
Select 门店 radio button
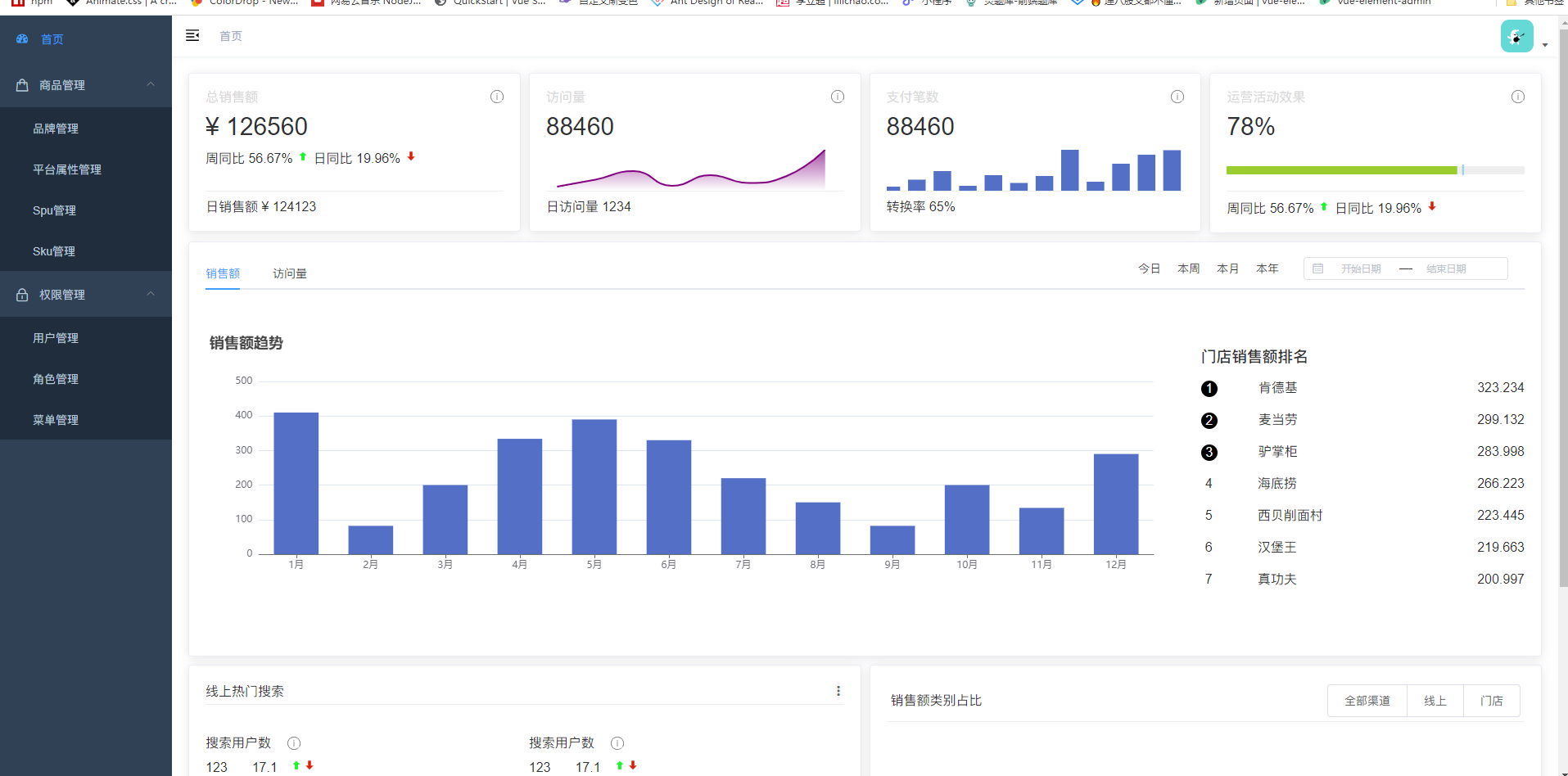click(1492, 701)
